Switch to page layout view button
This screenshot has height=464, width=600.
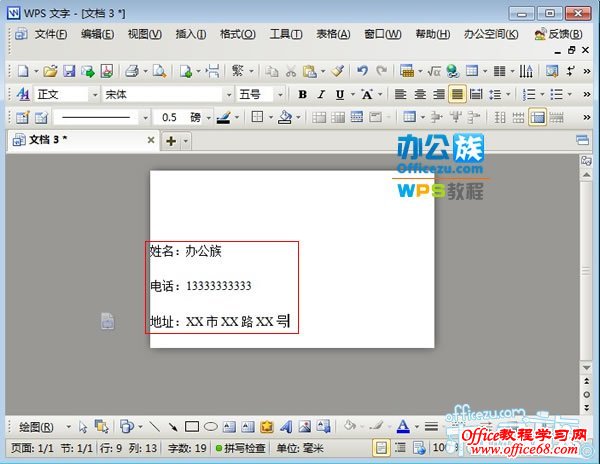381,448
